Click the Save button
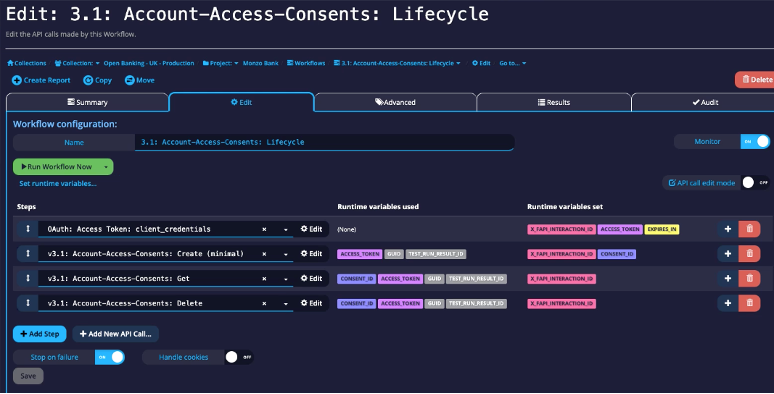Screen dimensions: 774x394 point(28,376)
